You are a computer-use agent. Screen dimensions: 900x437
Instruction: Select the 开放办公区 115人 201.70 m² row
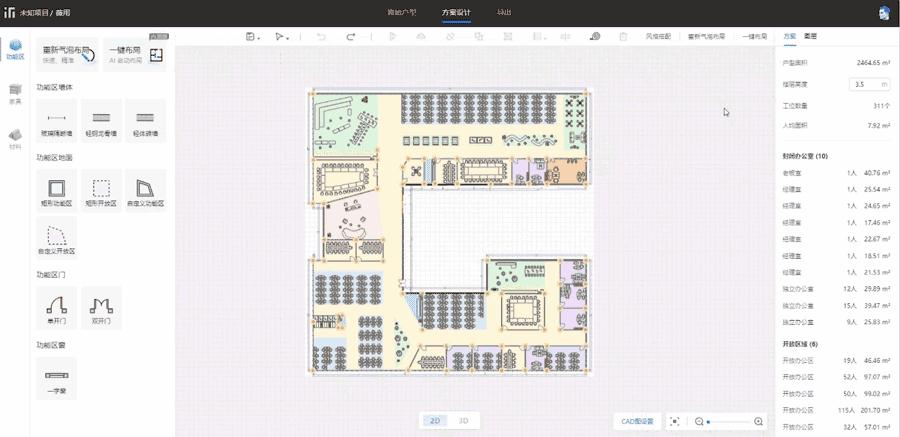(x=836, y=410)
